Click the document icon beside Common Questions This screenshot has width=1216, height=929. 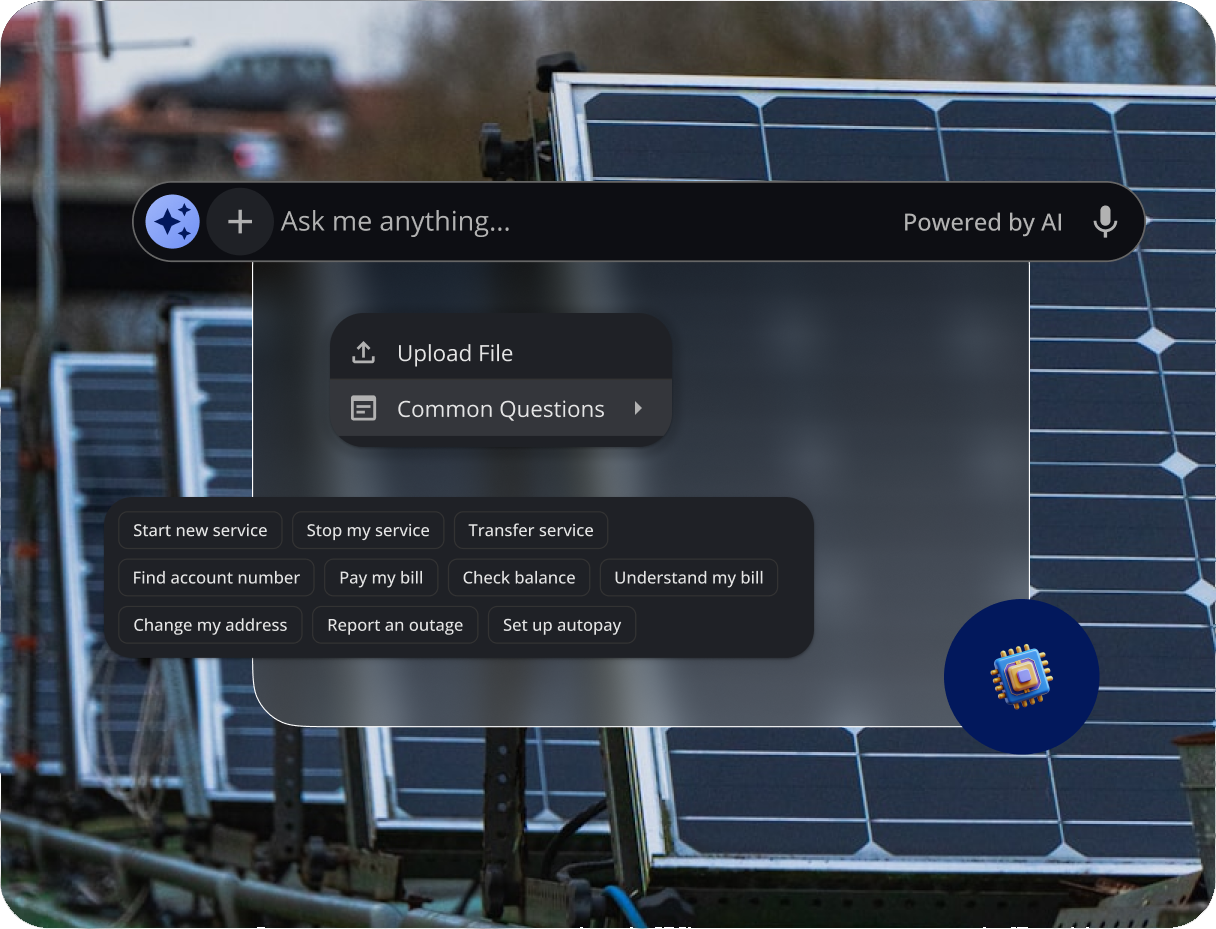pyautogui.click(x=362, y=408)
